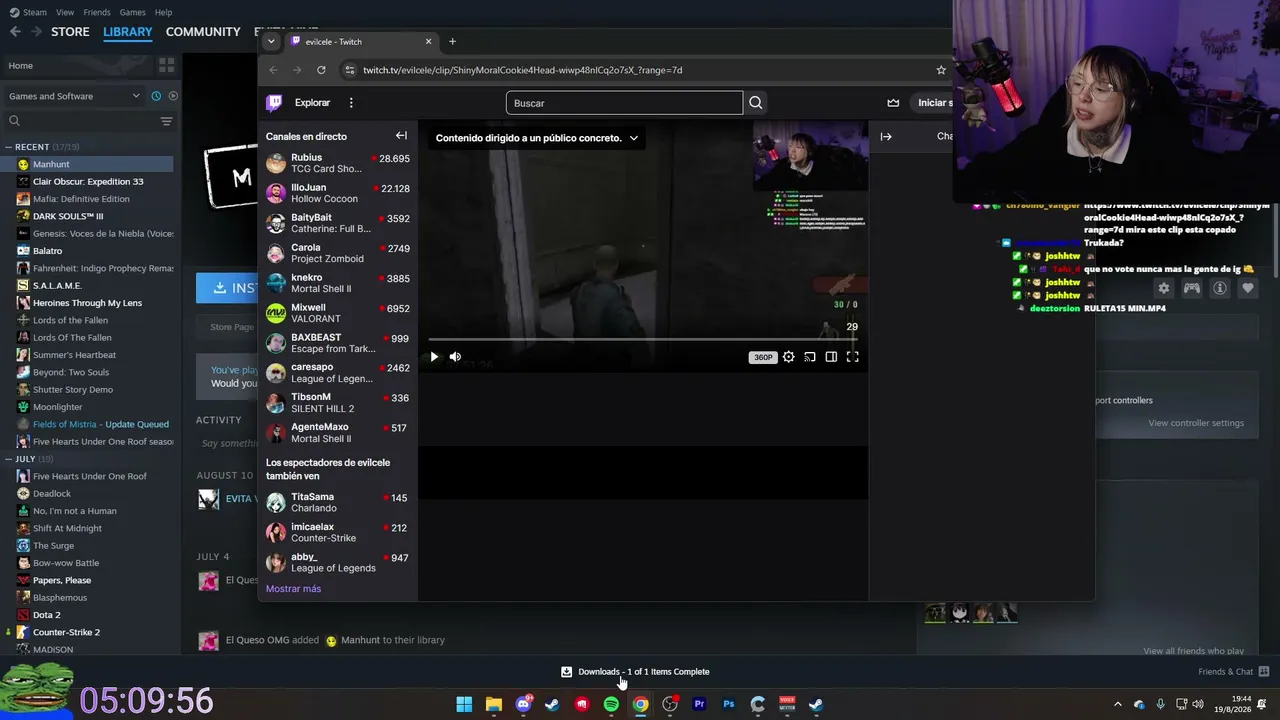
Task: Open IlloJuan live channel
Action: click(x=338, y=193)
